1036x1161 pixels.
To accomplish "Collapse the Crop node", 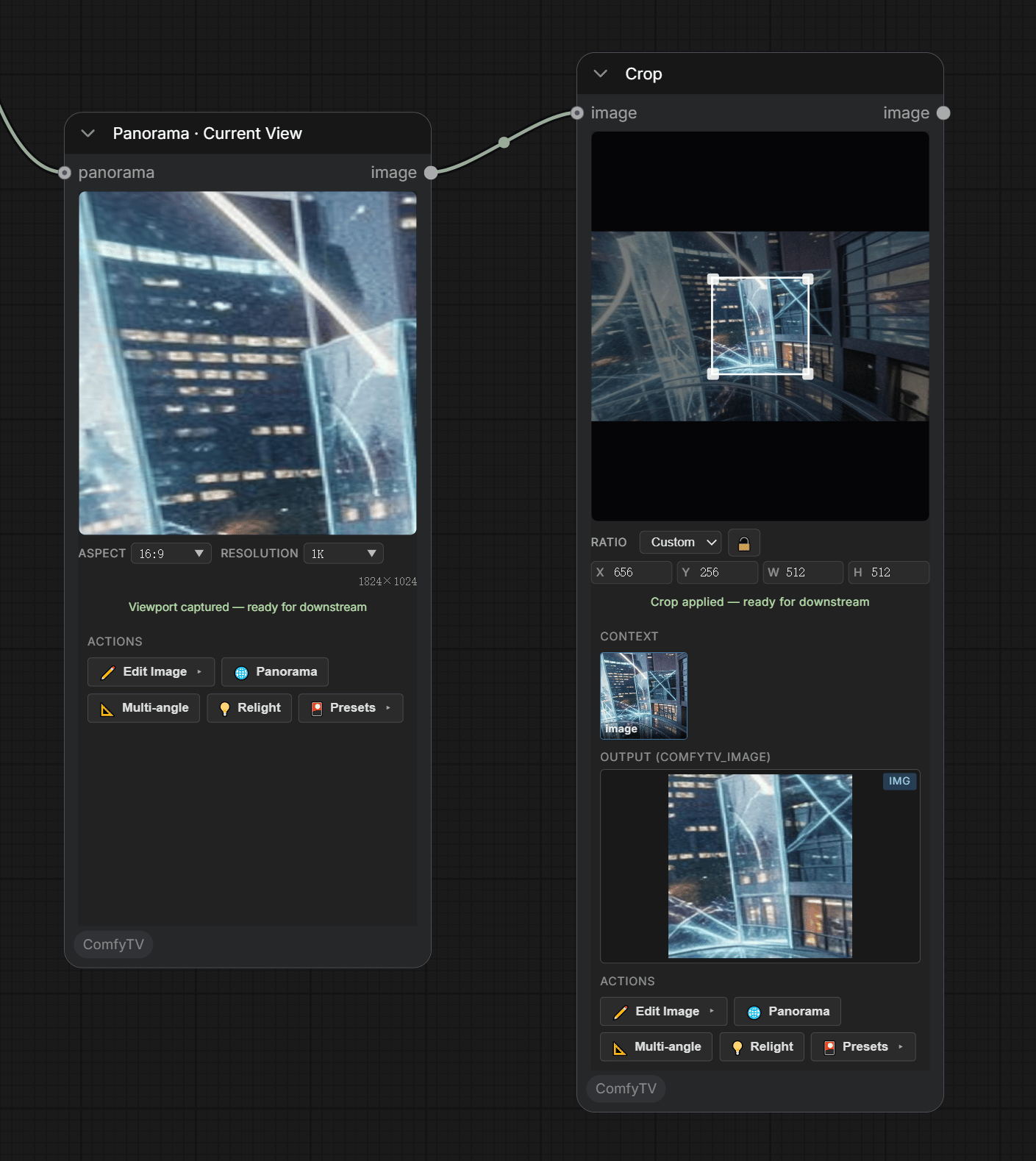I will (x=600, y=74).
